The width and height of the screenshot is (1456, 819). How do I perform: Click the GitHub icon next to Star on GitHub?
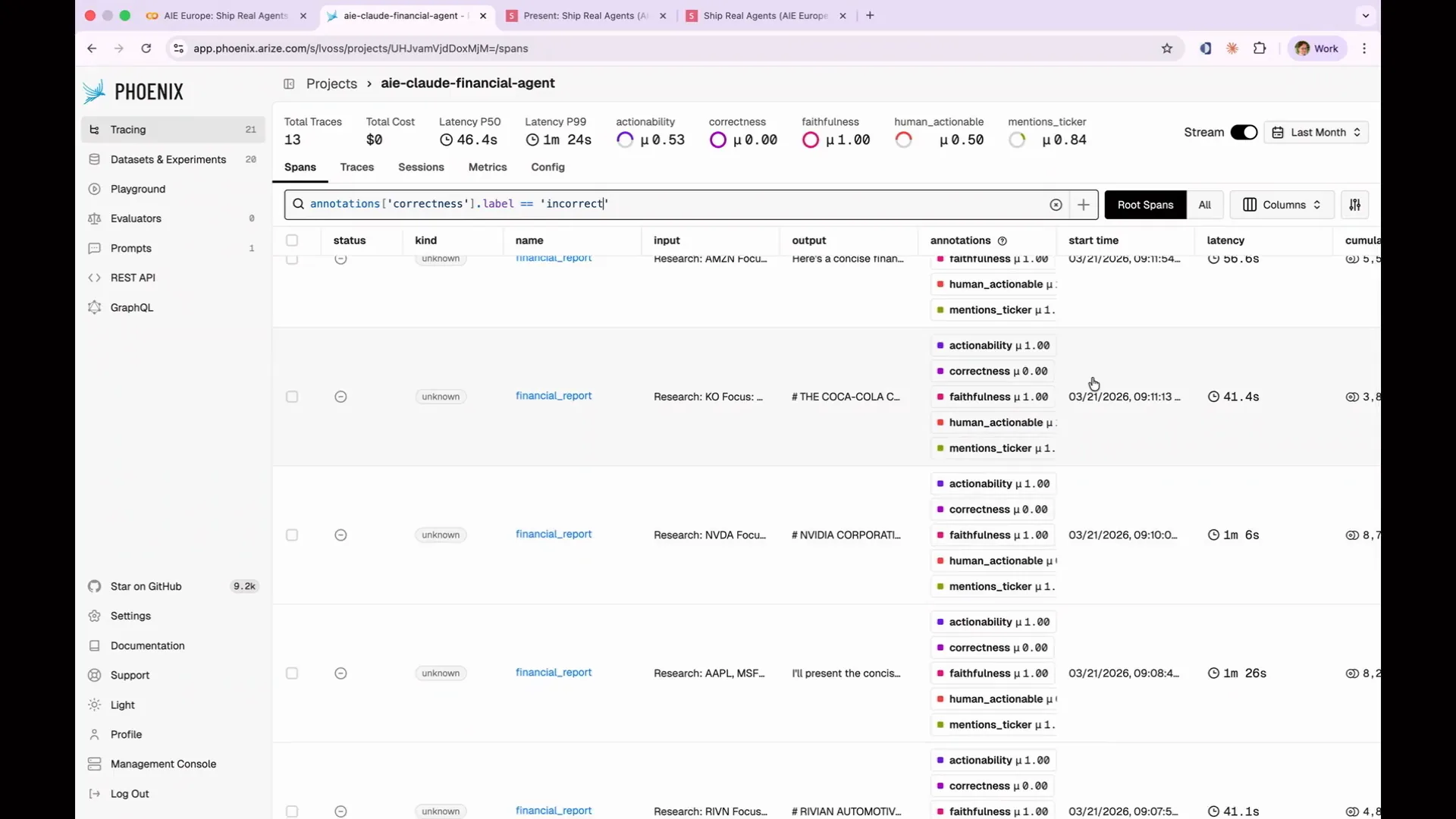pyautogui.click(x=95, y=586)
